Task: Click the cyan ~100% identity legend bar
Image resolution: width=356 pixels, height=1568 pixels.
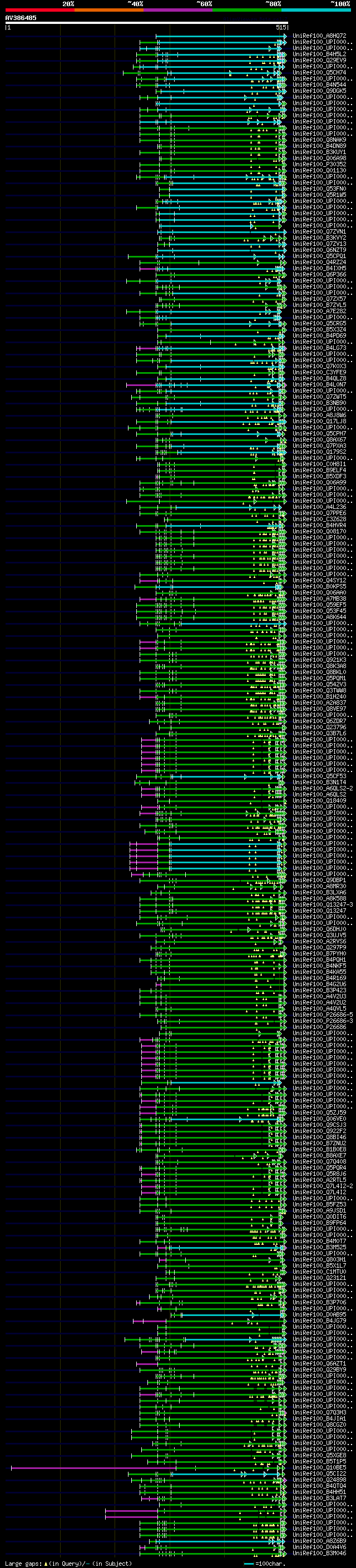Action: tap(316, 10)
